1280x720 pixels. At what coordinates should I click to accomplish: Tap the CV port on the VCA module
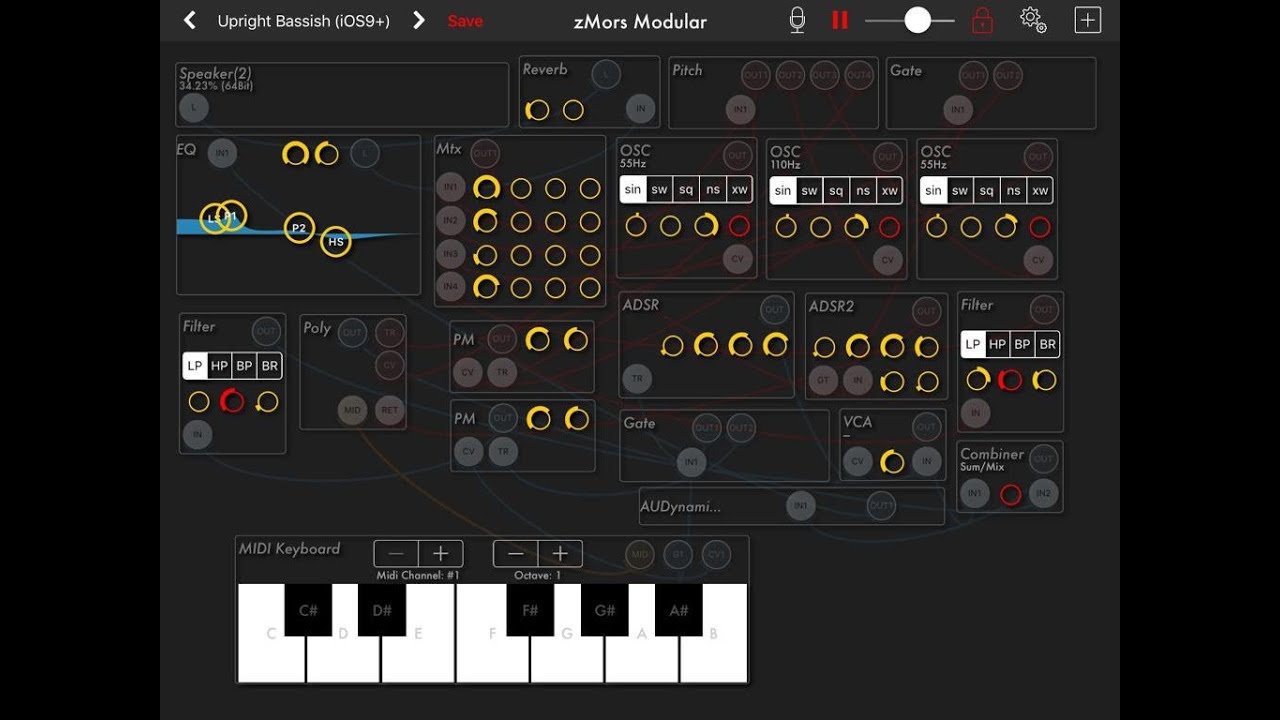tap(858, 461)
